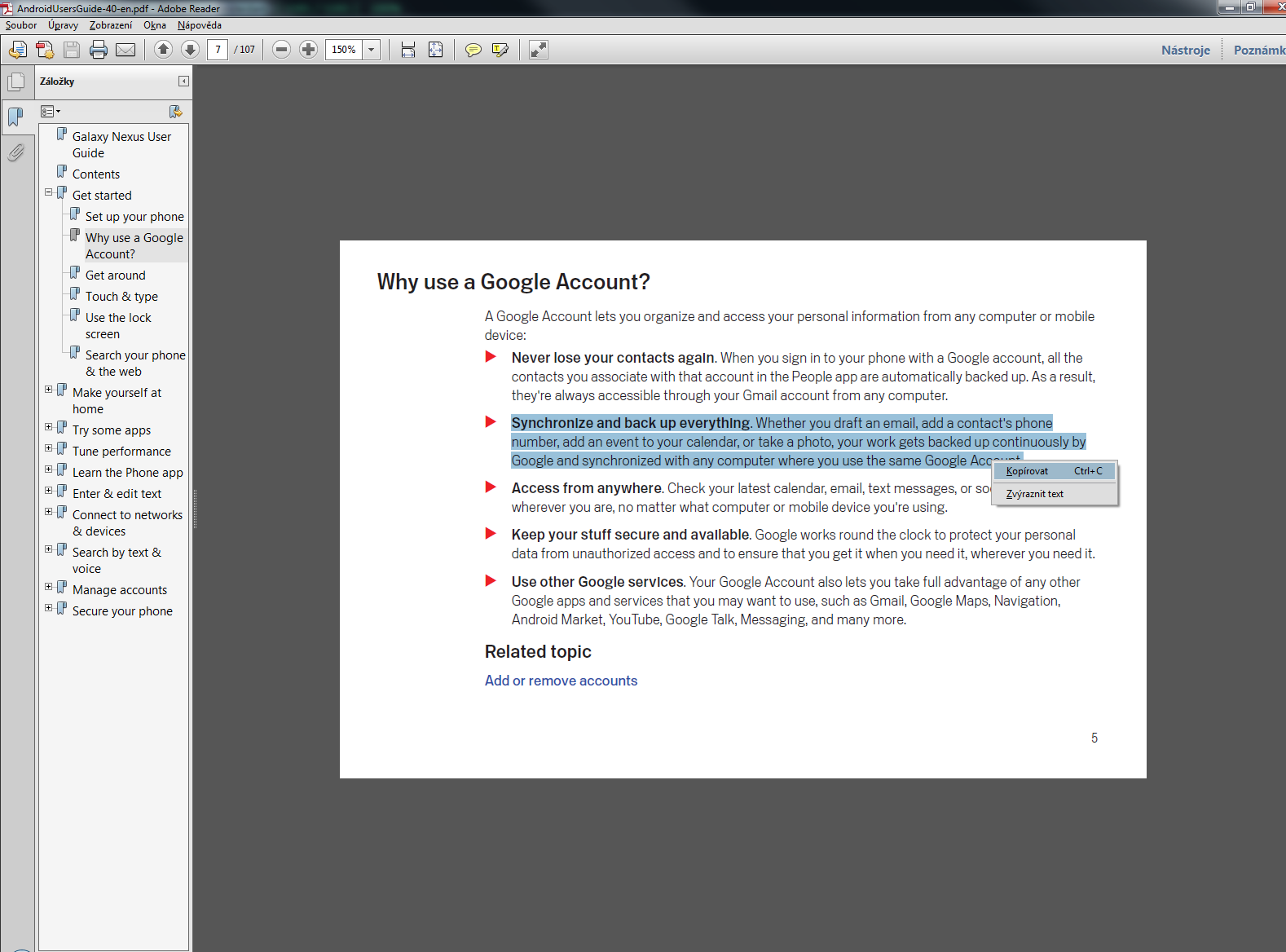This screenshot has height=952, width=1286.
Task: Open the Nápověda menu
Action: [200, 25]
